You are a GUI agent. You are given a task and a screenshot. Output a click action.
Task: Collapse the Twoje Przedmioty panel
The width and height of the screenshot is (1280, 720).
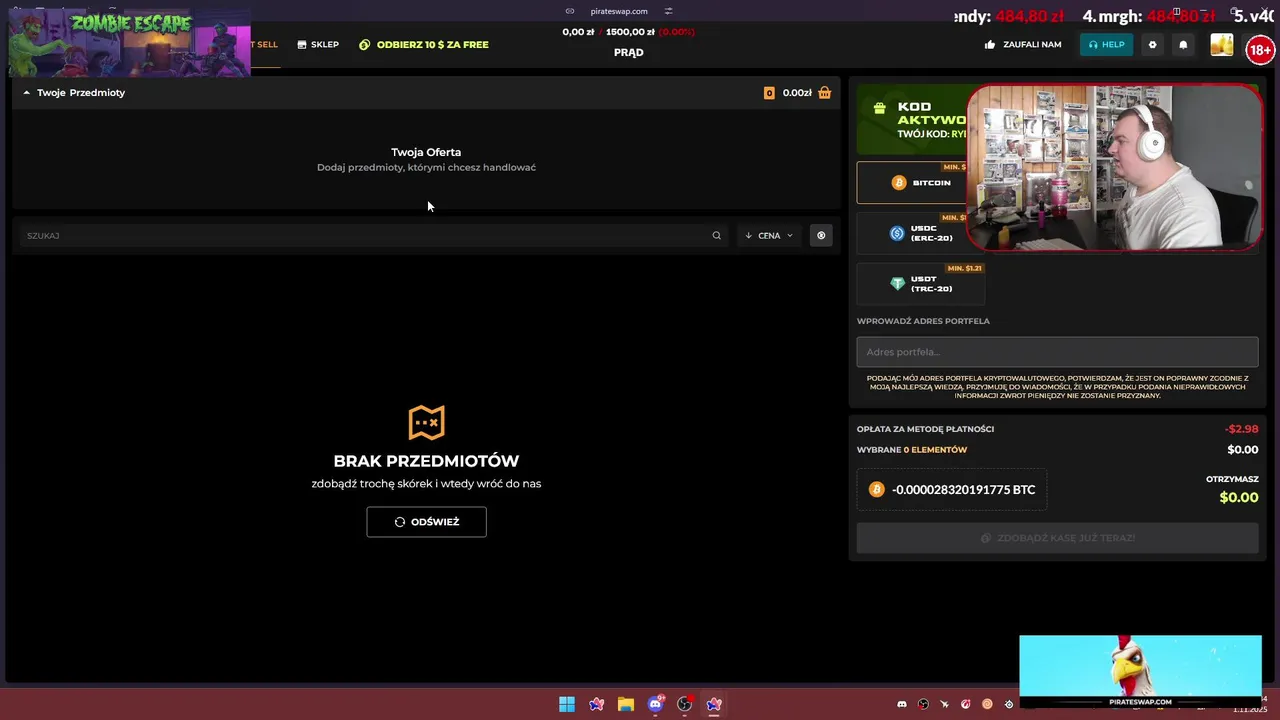27,92
